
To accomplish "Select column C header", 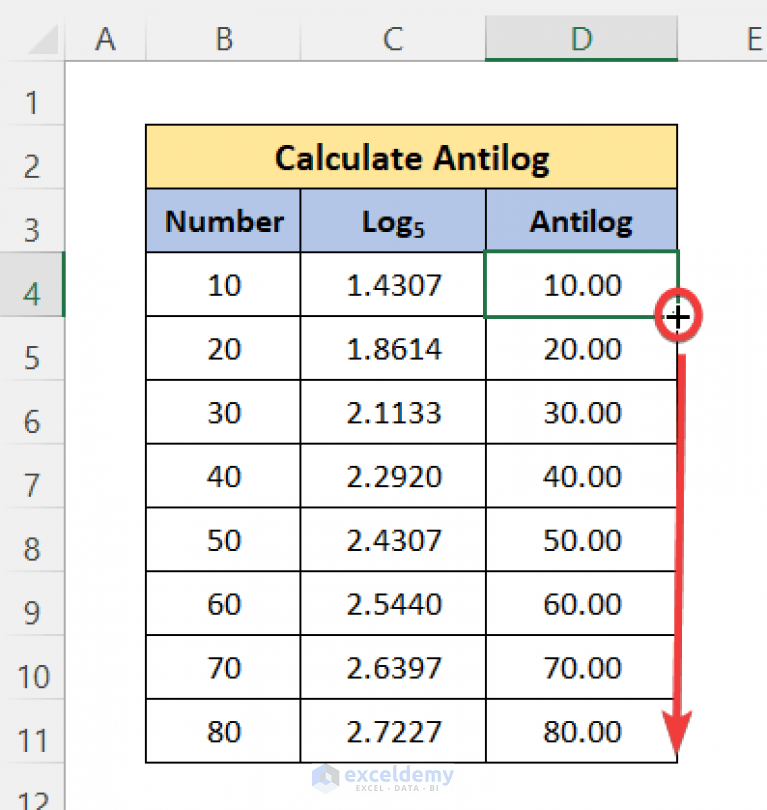I will [x=393, y=38].
